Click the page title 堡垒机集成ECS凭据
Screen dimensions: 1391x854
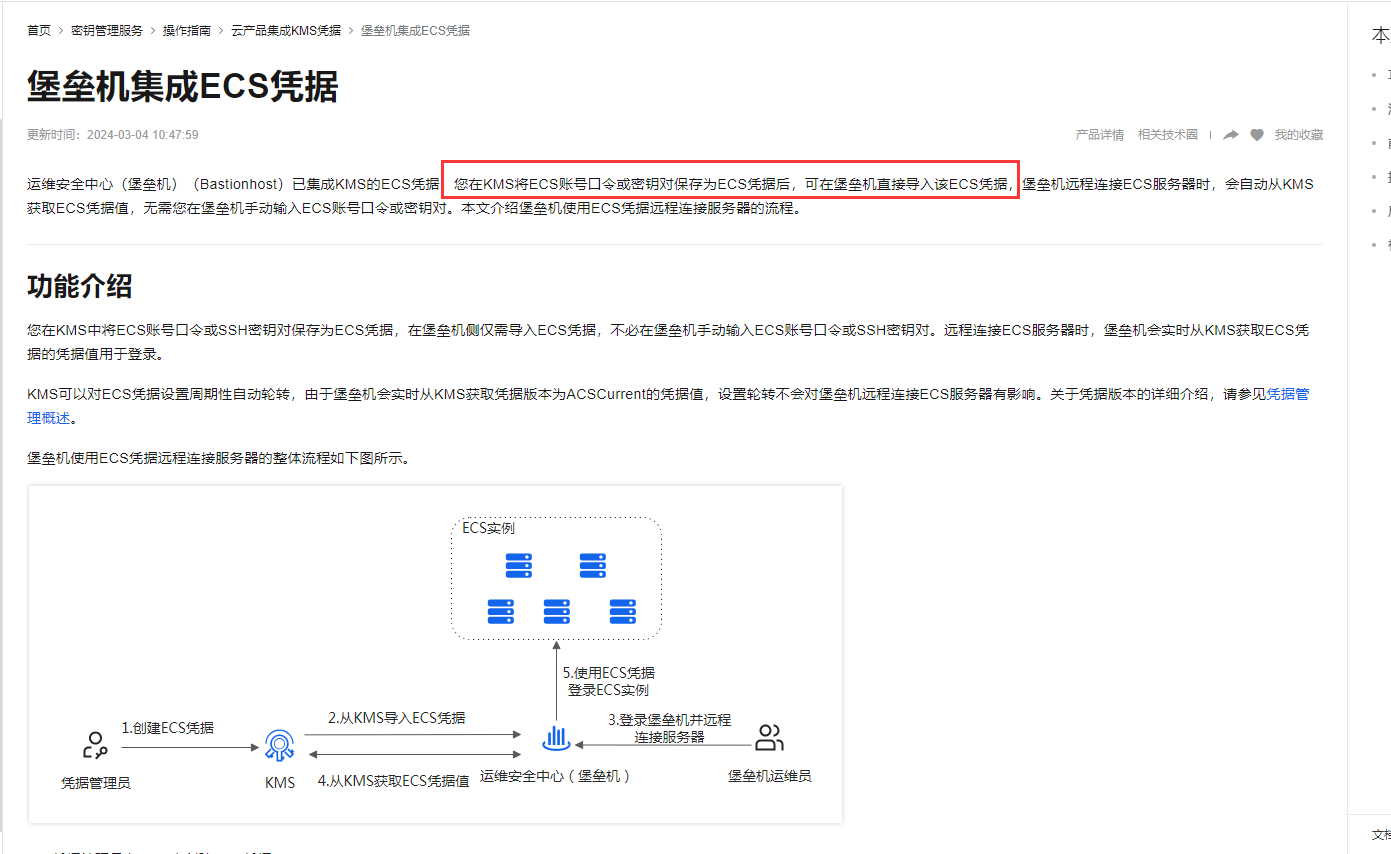coord(182,87)
